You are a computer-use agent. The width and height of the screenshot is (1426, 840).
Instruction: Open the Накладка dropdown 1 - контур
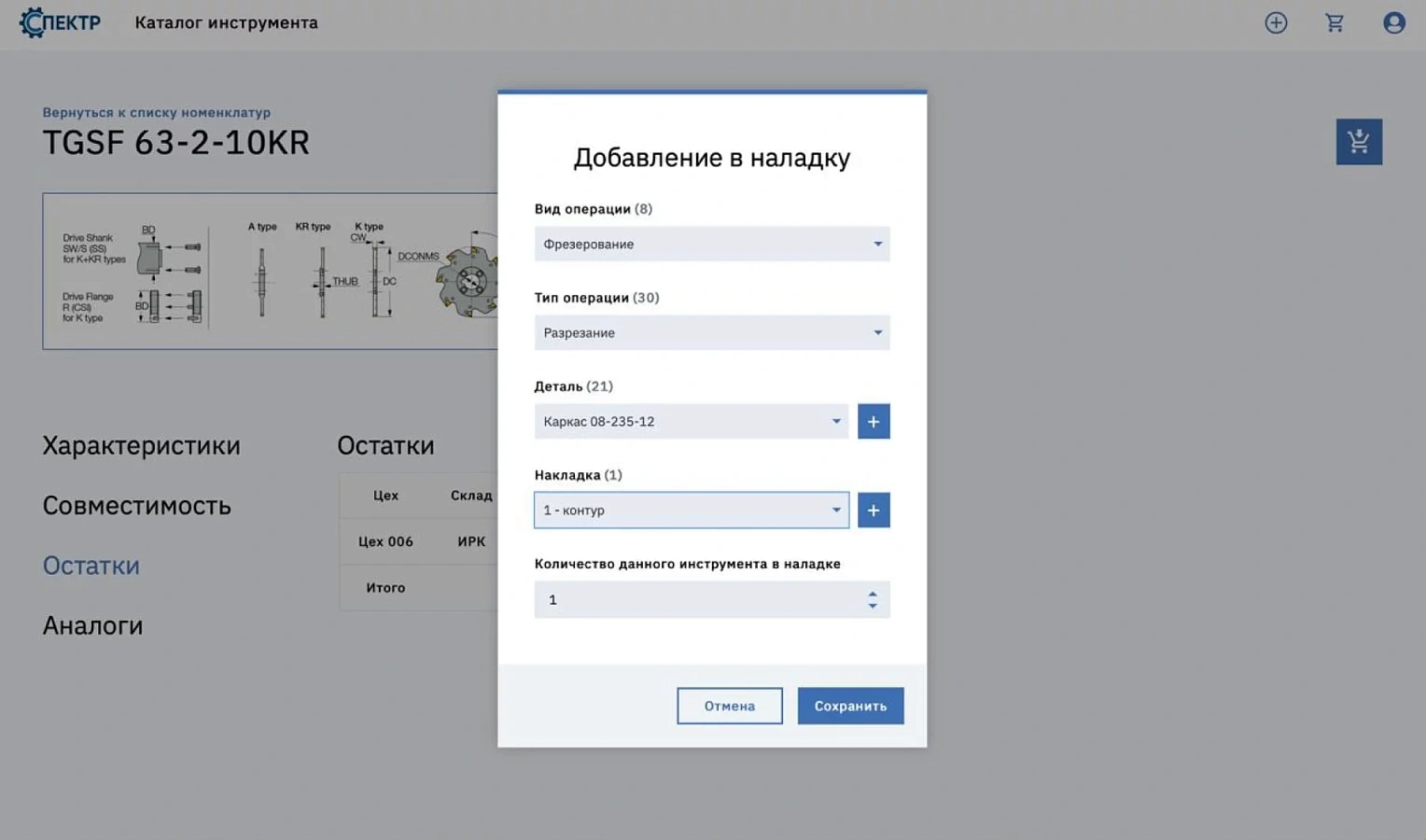[x=692, y=511]
